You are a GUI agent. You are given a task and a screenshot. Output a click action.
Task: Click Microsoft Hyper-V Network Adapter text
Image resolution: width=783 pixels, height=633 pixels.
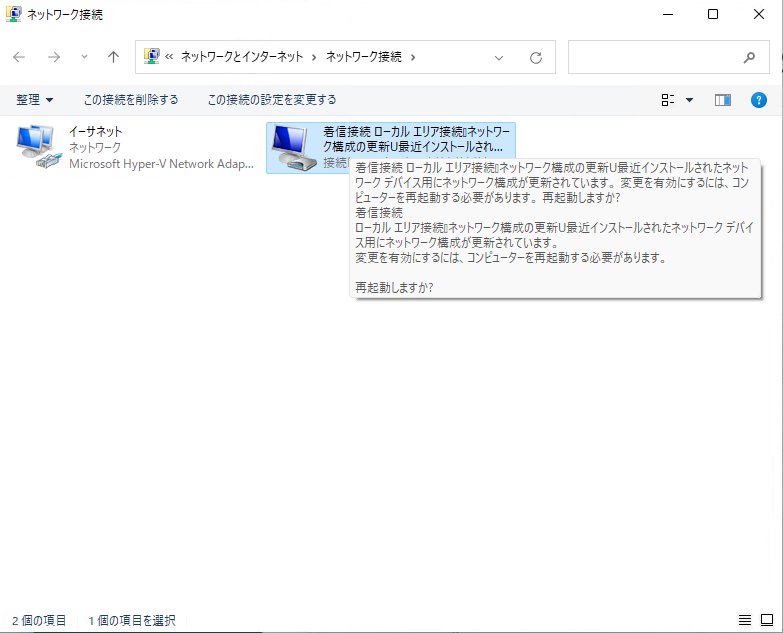tap(161, 164)
